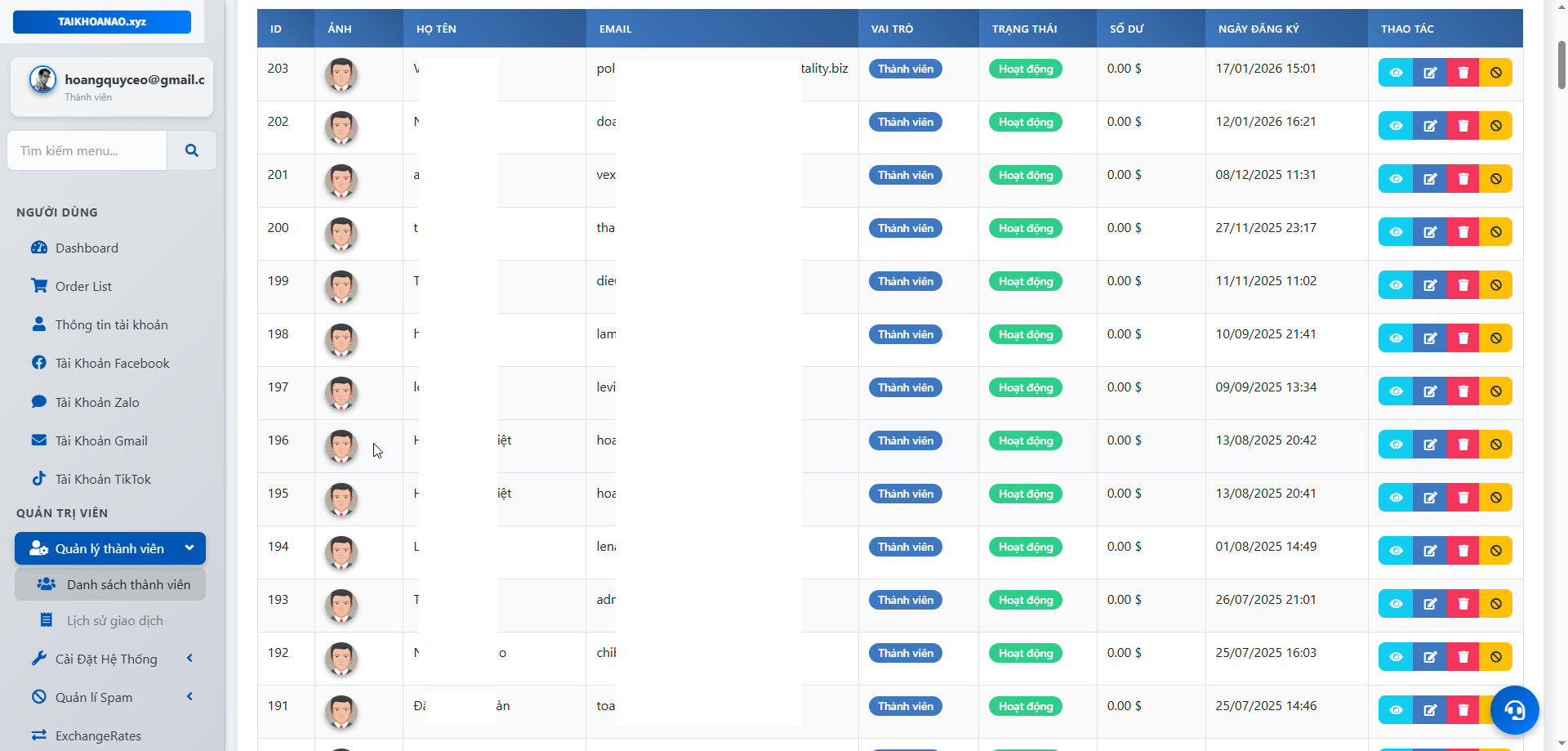Open the support headset chat bubble
1568x751 pixels.
(x=1514, y=709)
